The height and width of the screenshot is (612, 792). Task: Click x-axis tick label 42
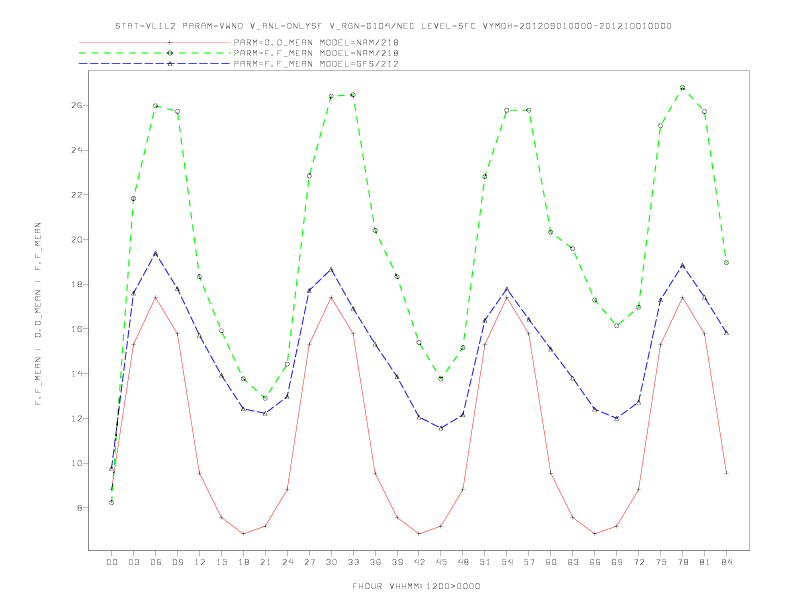419,562
